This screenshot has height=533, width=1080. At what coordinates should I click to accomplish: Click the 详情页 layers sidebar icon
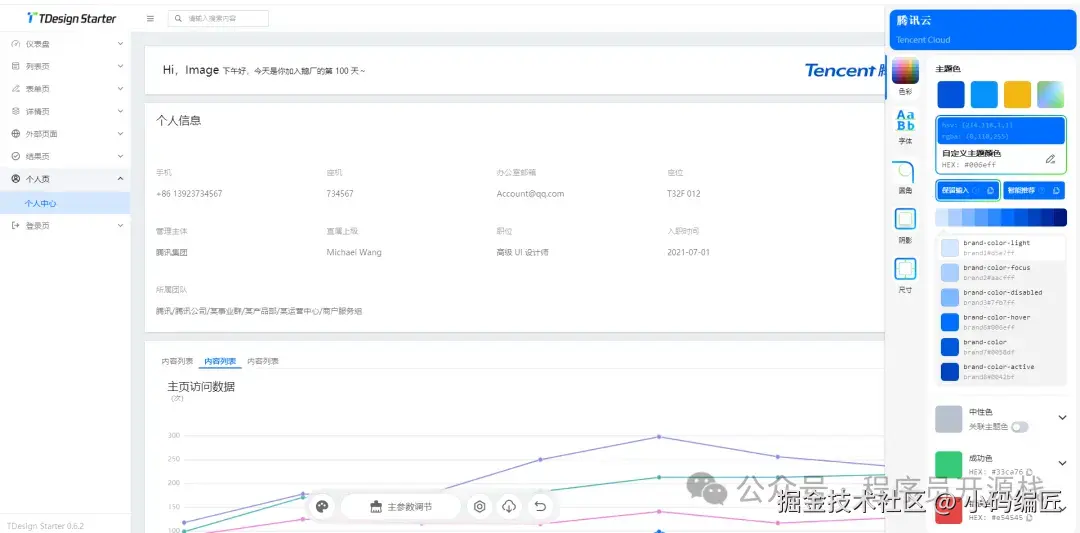tap(16, 111)
